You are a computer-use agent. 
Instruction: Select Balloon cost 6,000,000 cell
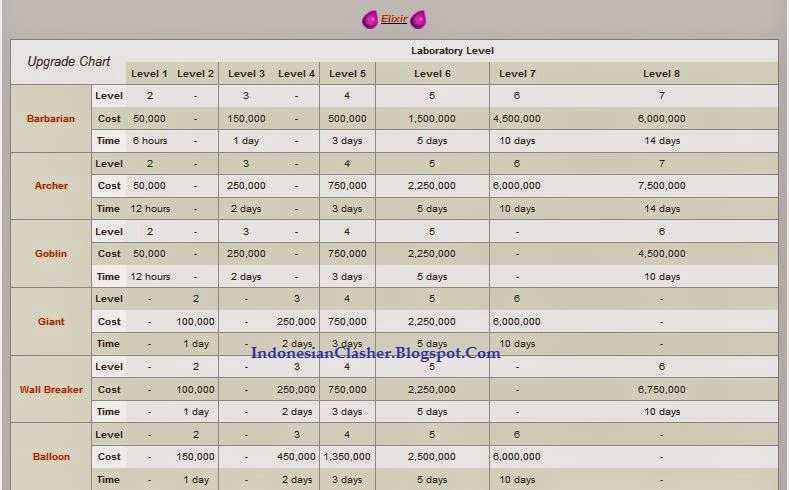point(517,457)
